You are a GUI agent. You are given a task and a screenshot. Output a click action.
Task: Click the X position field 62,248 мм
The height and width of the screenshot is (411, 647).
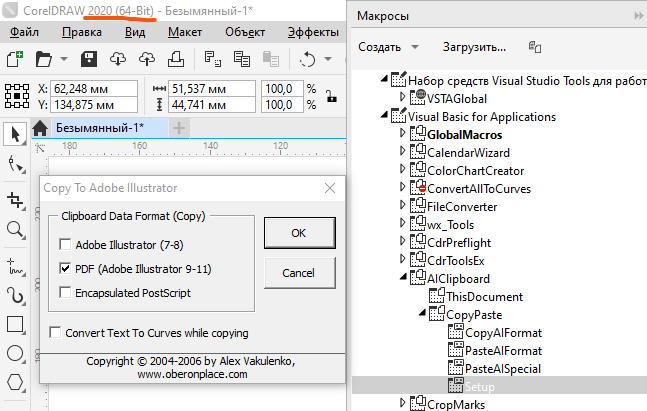(94, 89)
